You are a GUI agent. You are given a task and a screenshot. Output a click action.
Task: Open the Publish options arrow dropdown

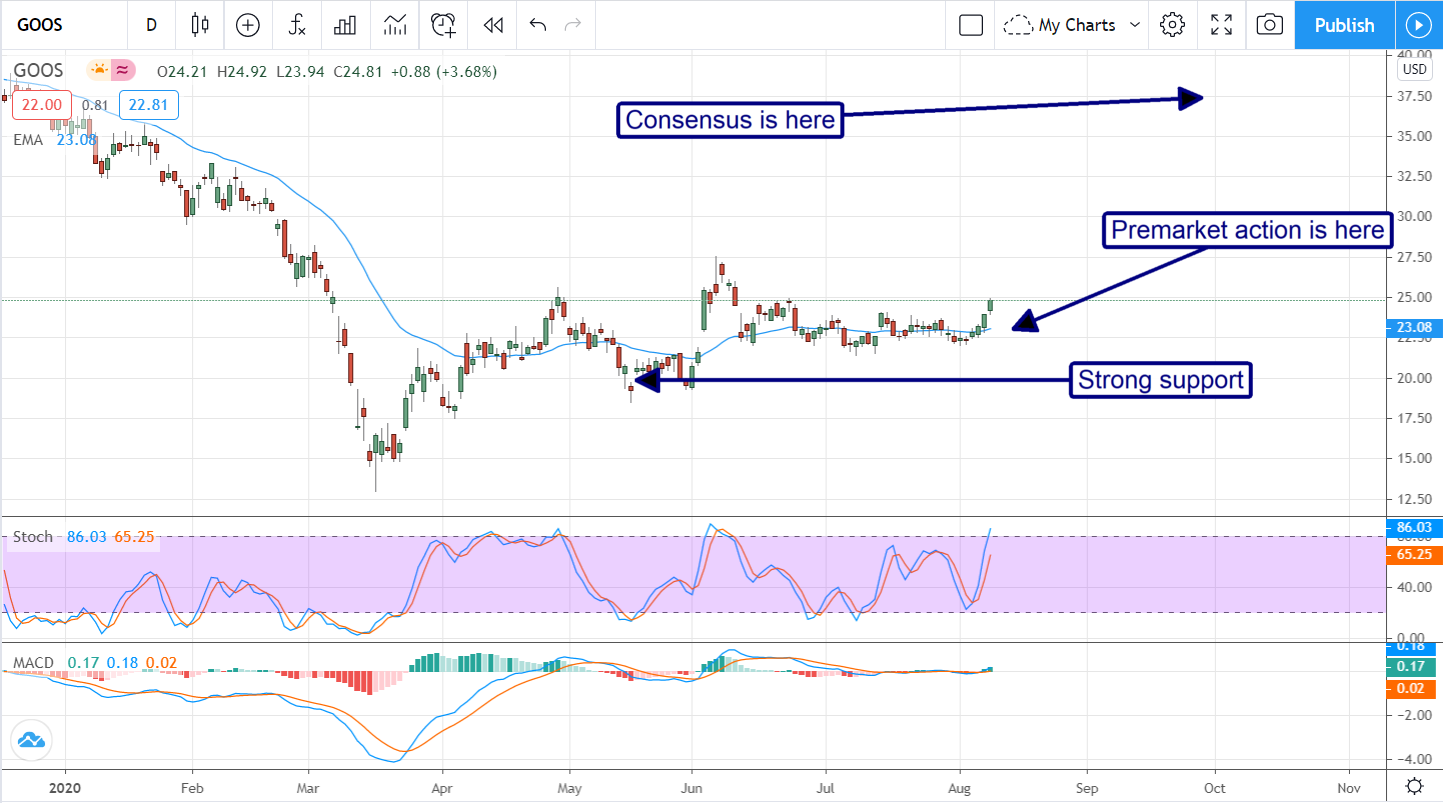pyautogui.click(x=1419, y=25)
